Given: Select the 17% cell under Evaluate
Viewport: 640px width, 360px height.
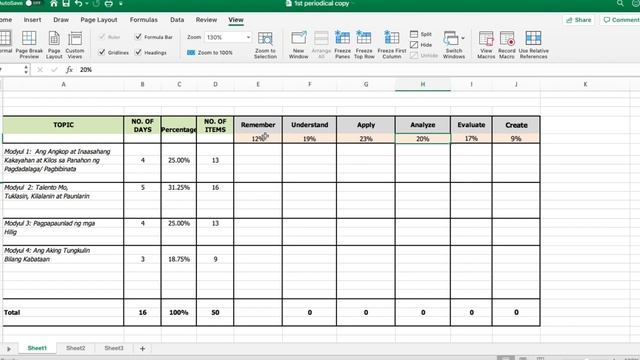Looking at the screenshot, I should tap(471, 139).
